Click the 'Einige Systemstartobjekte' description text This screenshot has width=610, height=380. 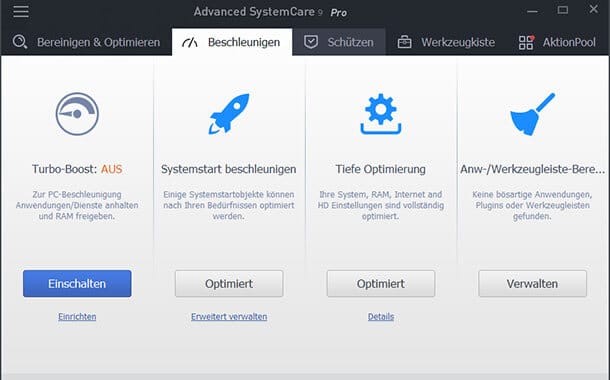click(229, 205)
